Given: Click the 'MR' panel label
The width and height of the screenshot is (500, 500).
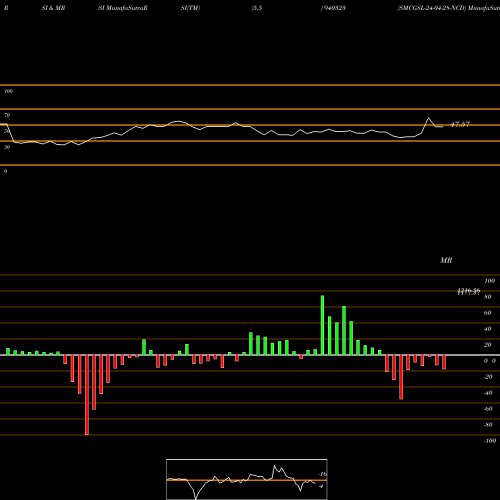Looking at the screenshot, I should [x=446, y=260].
